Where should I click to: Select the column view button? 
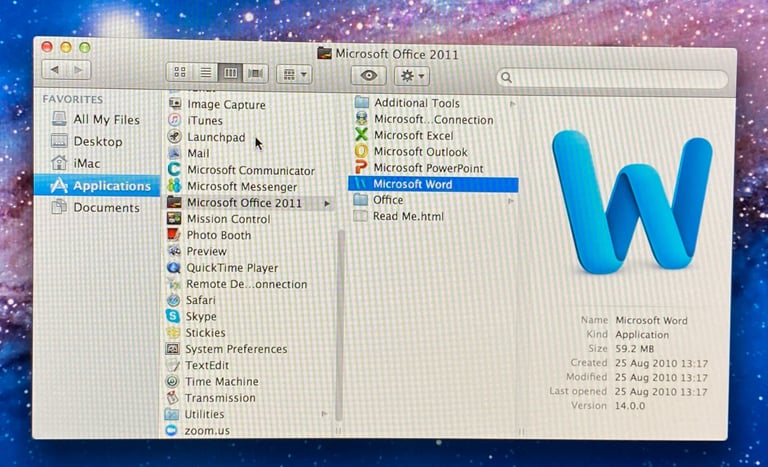coord(230,74)
